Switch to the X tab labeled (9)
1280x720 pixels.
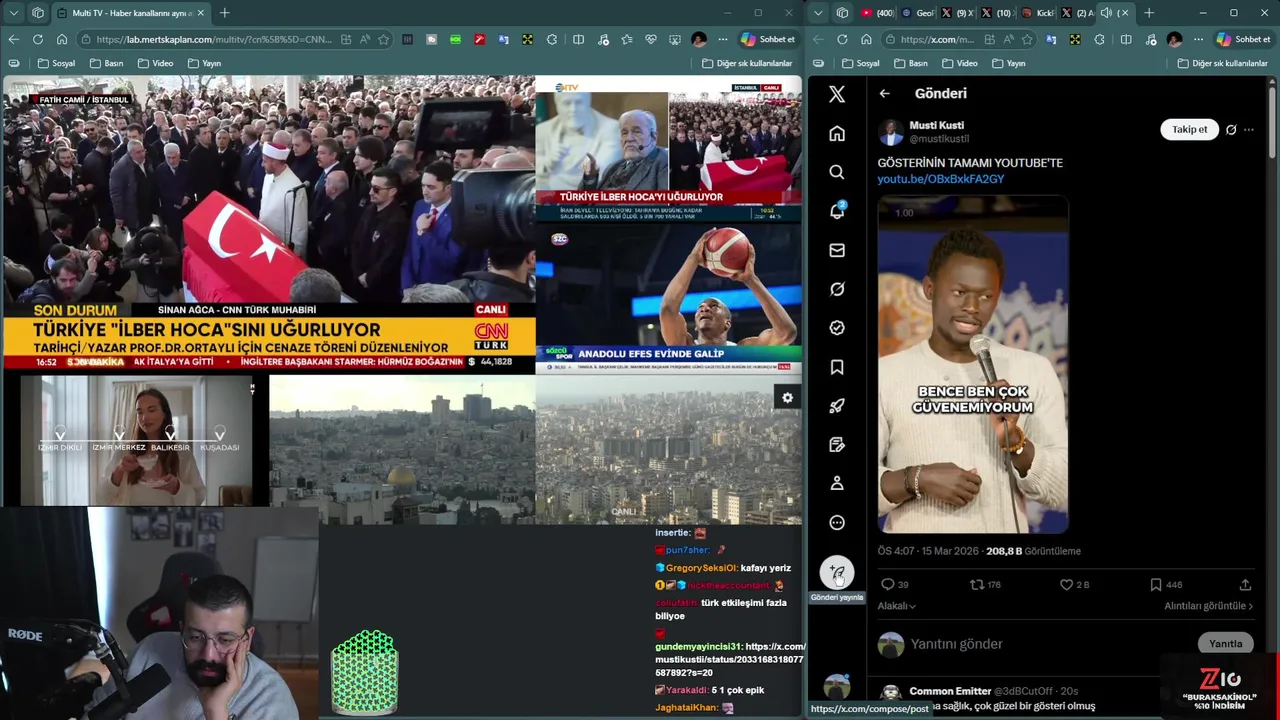(x=957, y=13)
